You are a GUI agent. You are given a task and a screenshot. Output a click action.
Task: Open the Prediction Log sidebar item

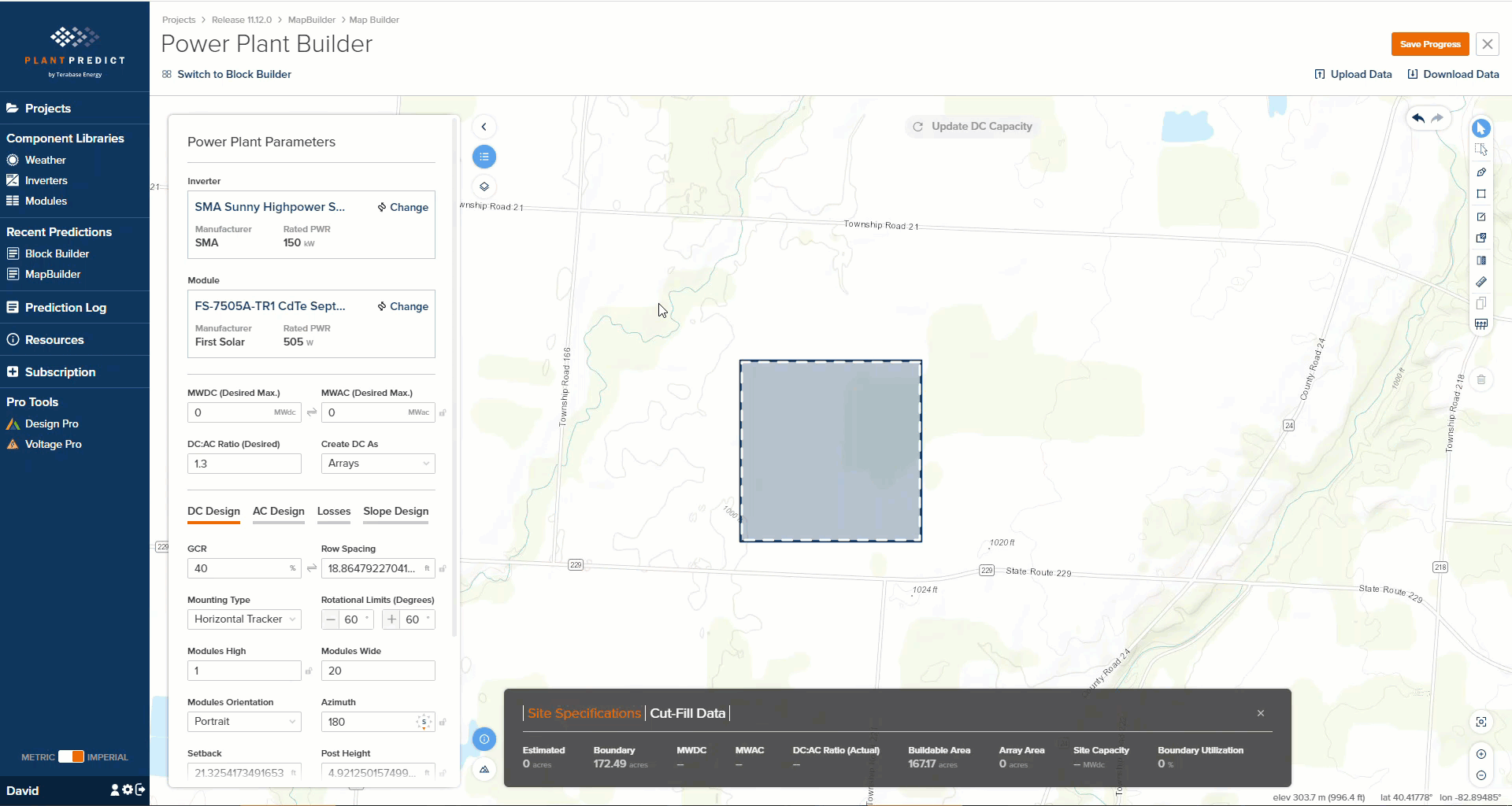pos(65,308)
